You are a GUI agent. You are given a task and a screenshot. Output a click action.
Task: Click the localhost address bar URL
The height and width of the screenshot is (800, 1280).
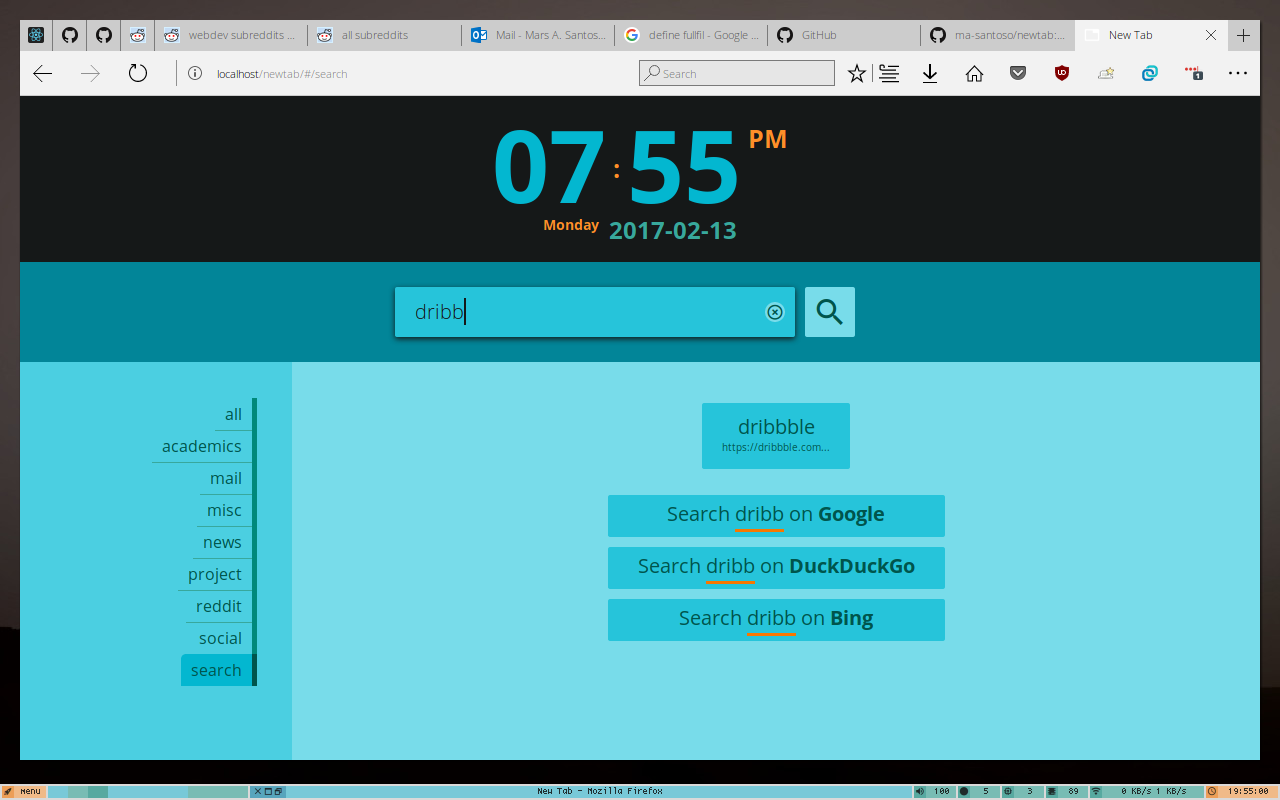point(282,73)
